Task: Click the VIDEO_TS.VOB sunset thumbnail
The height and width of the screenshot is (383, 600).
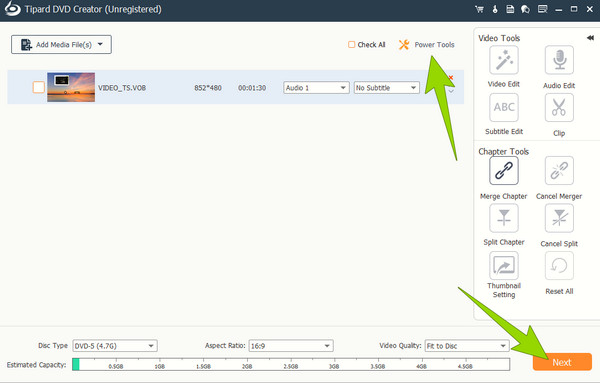Action: [71, 87]
